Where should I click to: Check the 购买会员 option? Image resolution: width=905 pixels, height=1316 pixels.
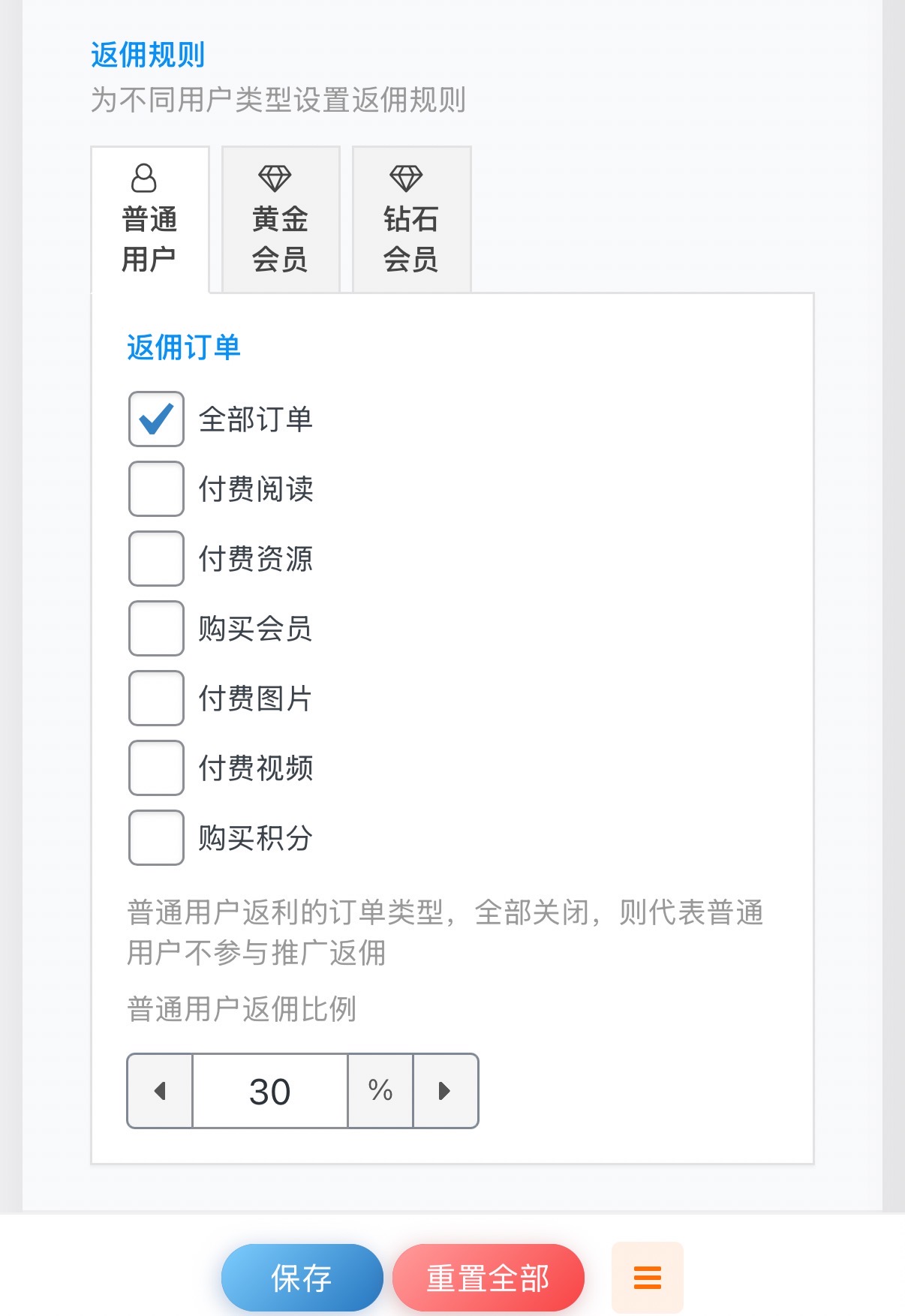tap(155, 629)
